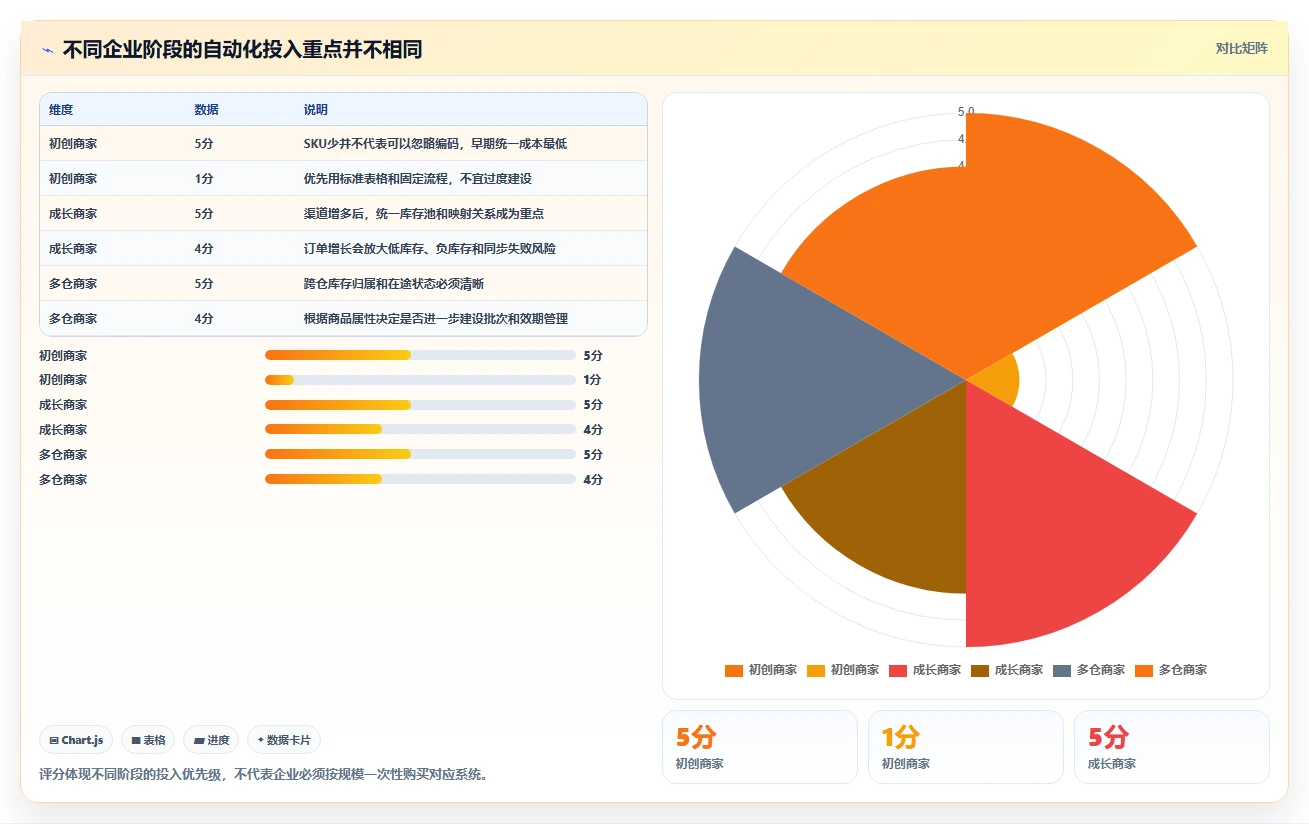Open the orange 5分 初创商家 data card
Screen dimensions: 1309x824
759,747
